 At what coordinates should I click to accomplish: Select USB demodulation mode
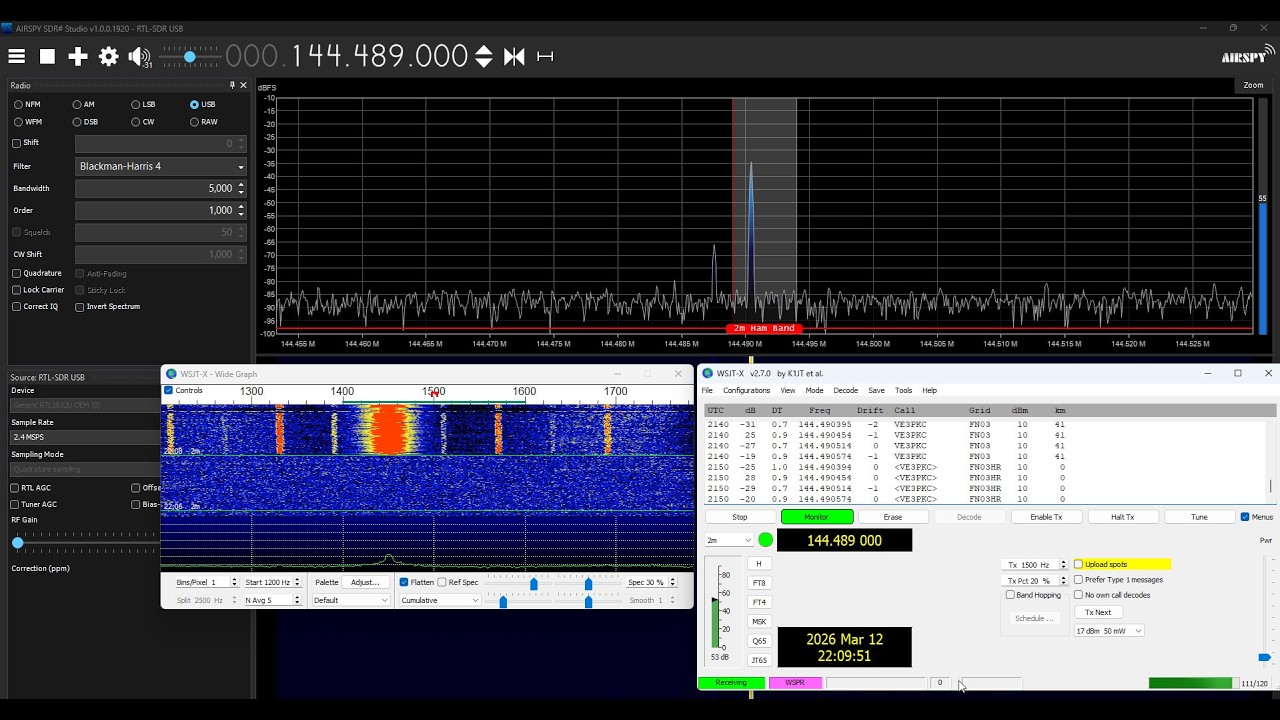pyautogui.click(x=202, y=104)
